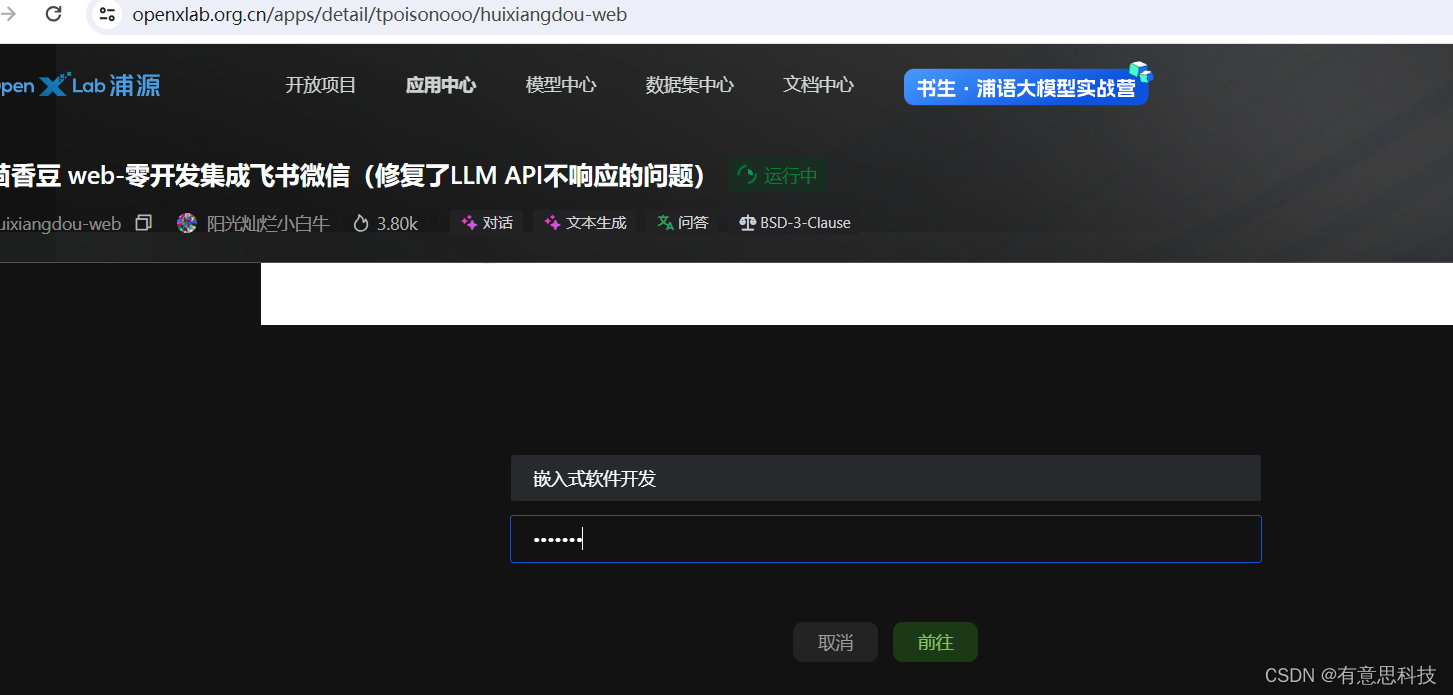This screenshot has width=1453, height=695.
Task: Open the 书生·浦语大模型实战营 banner
Action: pyautogui.click(x=1027, y=86)
